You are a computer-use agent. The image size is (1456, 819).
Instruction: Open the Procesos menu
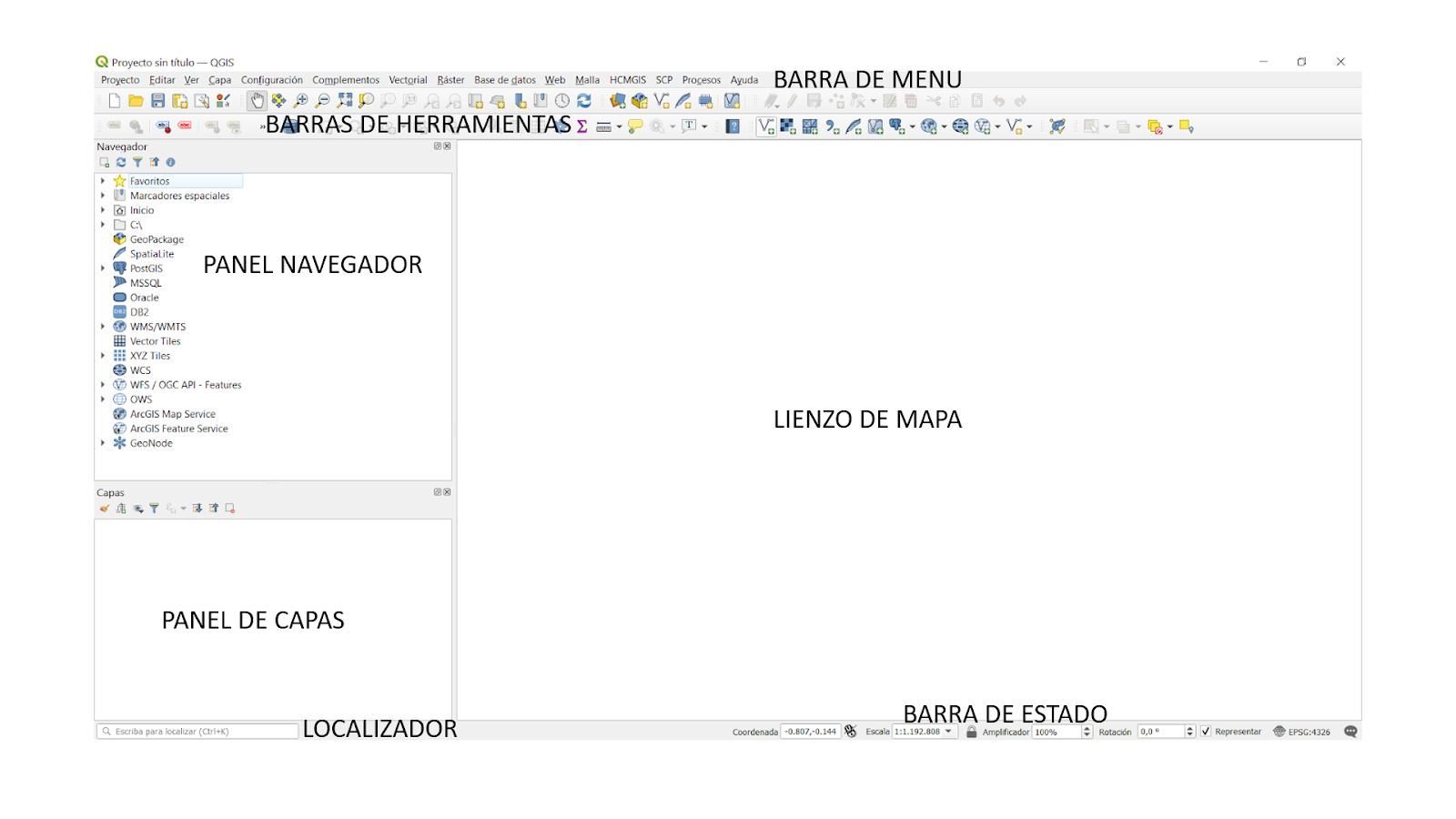tap(702, 80)
